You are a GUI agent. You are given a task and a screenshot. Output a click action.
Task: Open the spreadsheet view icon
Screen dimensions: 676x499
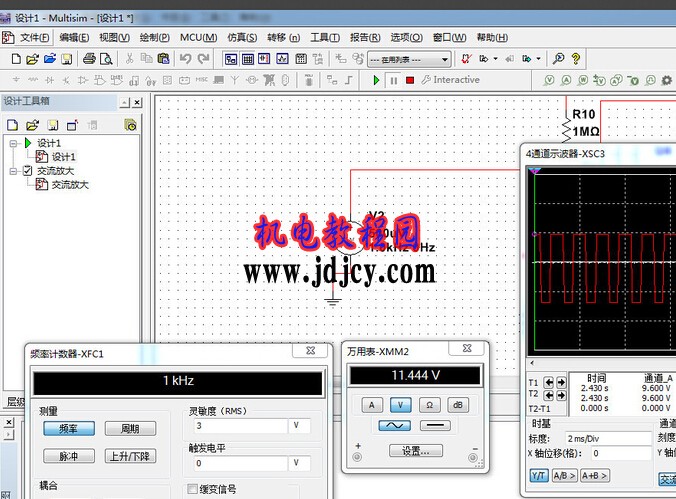pos(248,59)
